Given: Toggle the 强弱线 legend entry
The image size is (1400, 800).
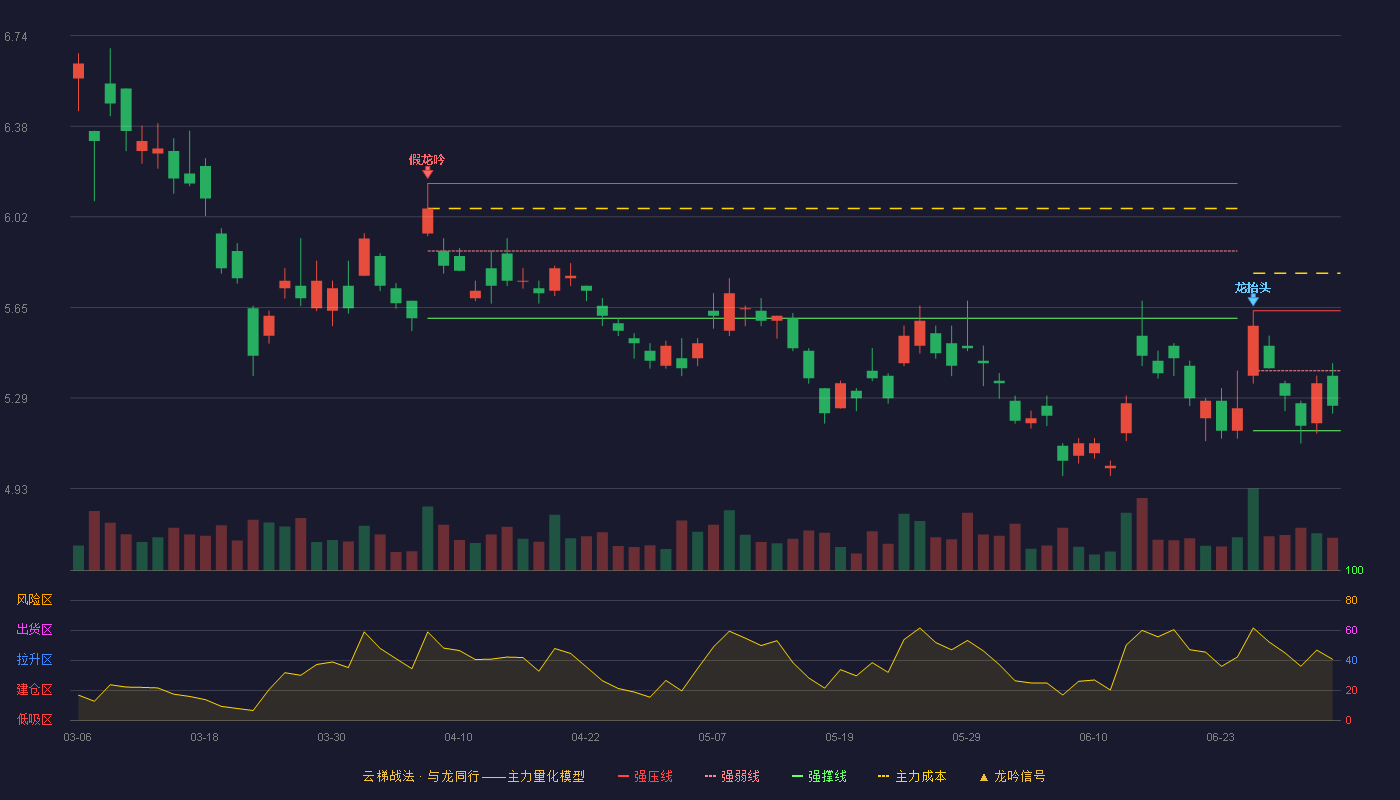Looking at the screenshot, I should [x=732, y=776].
